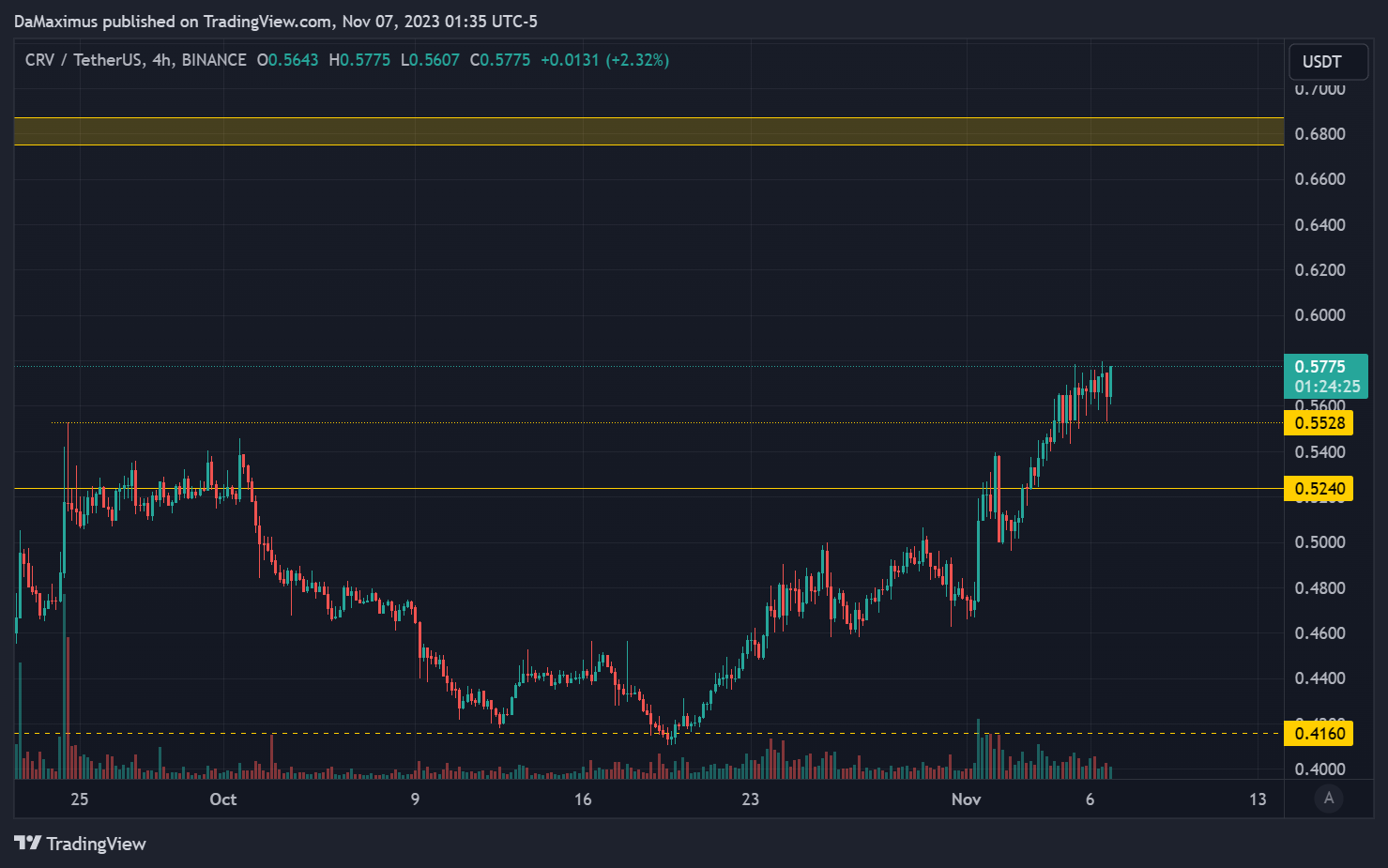Select the yellow resistance zone rectangle
This screenshot has height=868, width=1388.
648,131
